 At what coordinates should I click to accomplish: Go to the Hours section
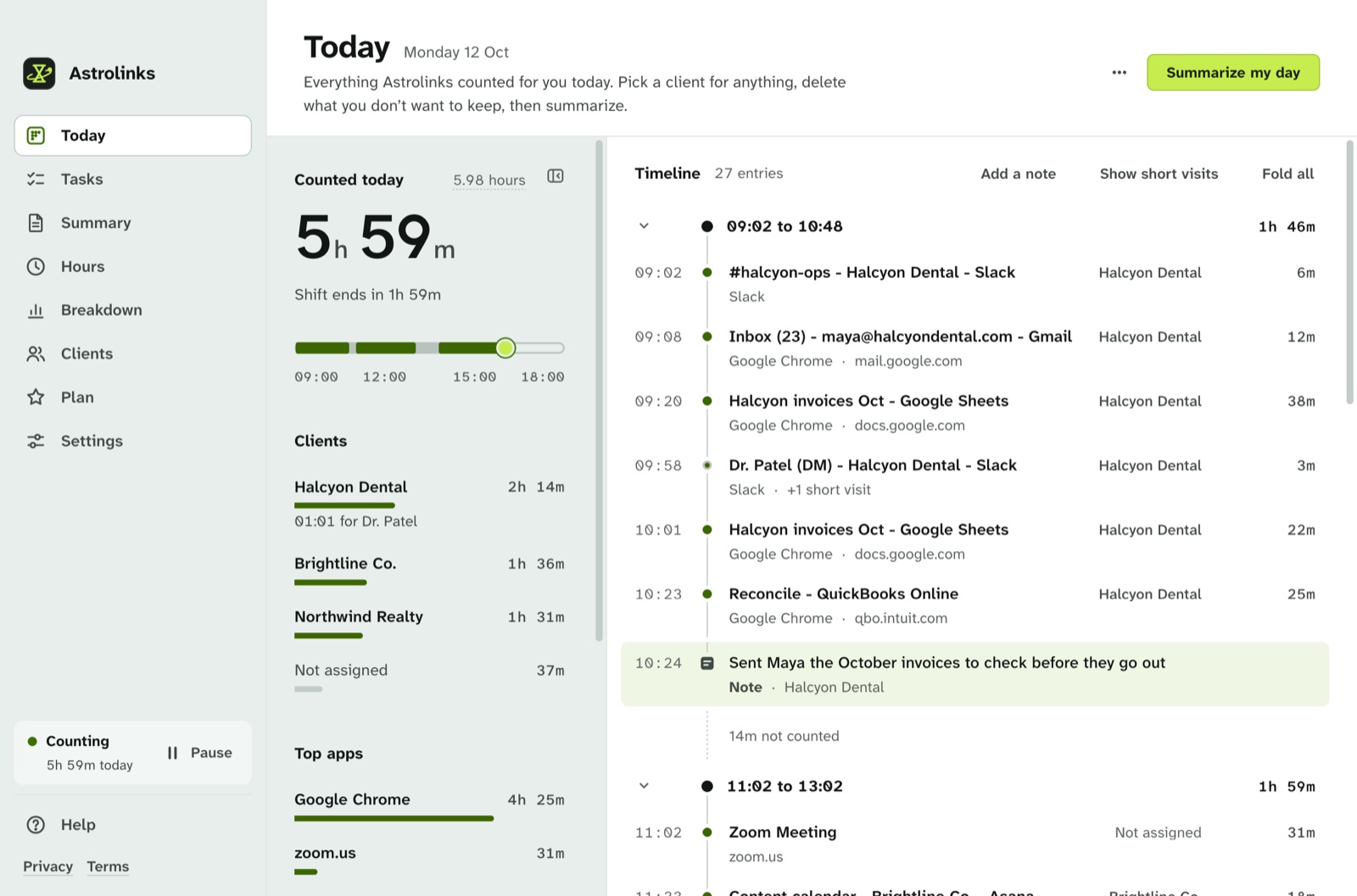pyautogui.click(x=132, y=266)
